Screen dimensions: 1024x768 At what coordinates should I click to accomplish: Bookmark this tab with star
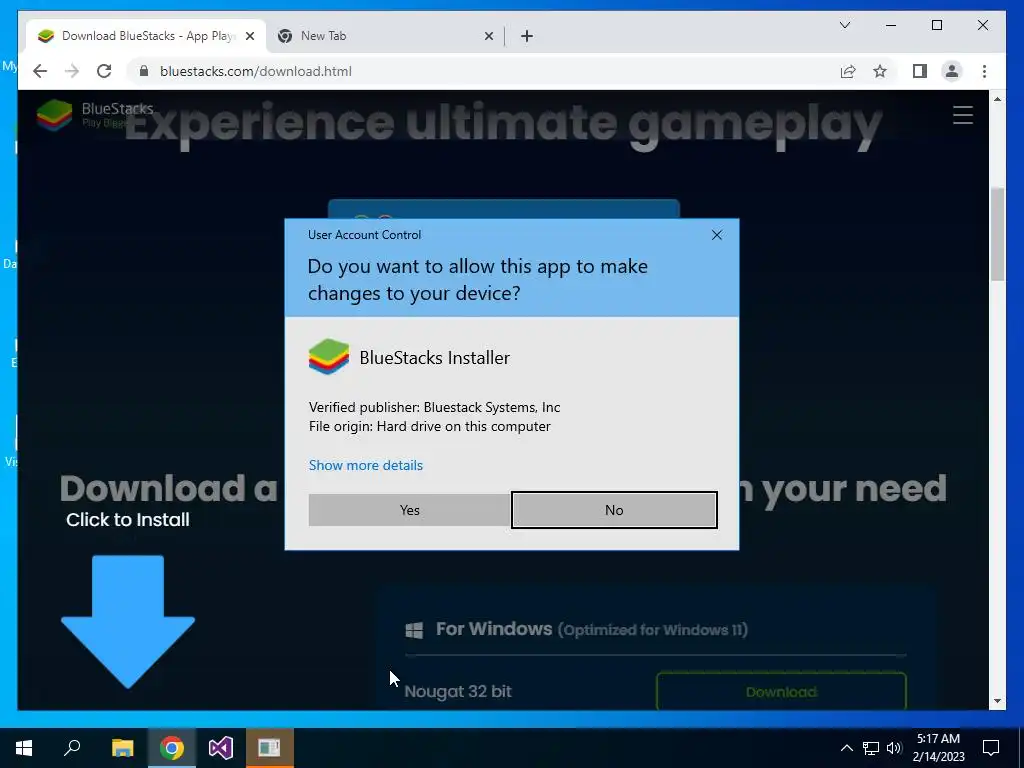880,71
